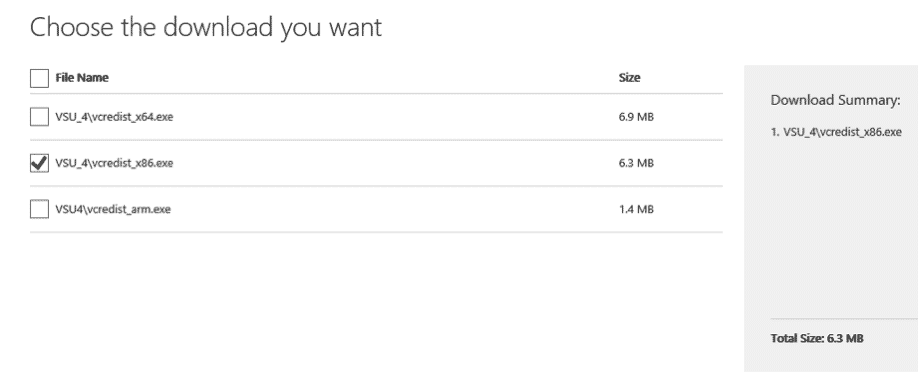This screenshot has height=376, width=918.
Task: Click the 6.3 MB size in x86 row
Action: point(636,163)
